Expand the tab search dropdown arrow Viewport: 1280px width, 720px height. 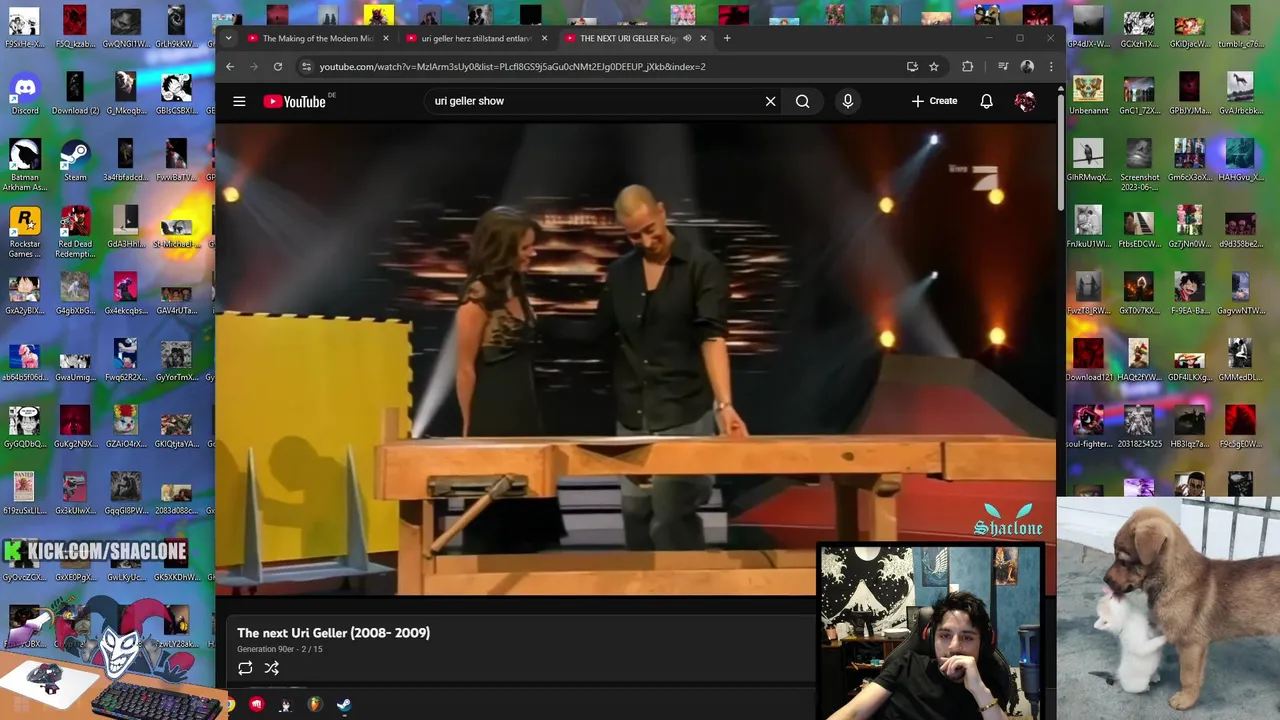[228, 38]
